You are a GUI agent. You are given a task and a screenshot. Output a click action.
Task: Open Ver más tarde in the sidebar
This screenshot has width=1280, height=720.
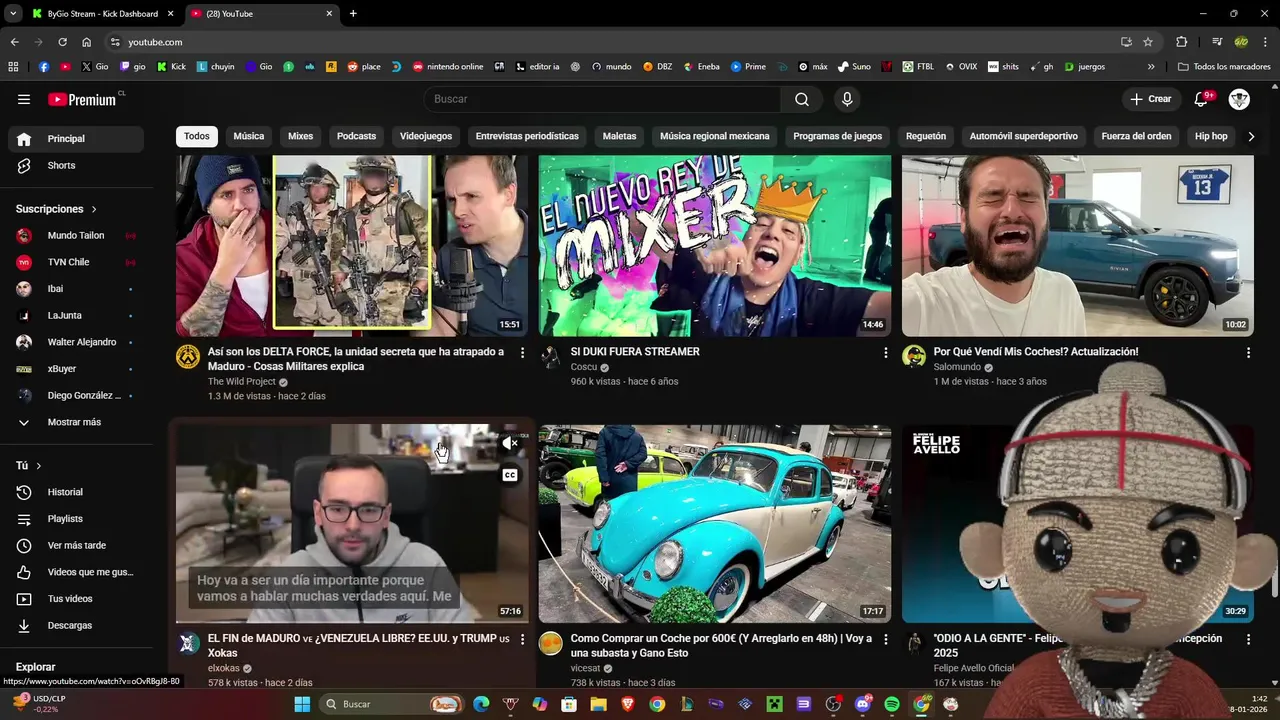coord(76,545)
